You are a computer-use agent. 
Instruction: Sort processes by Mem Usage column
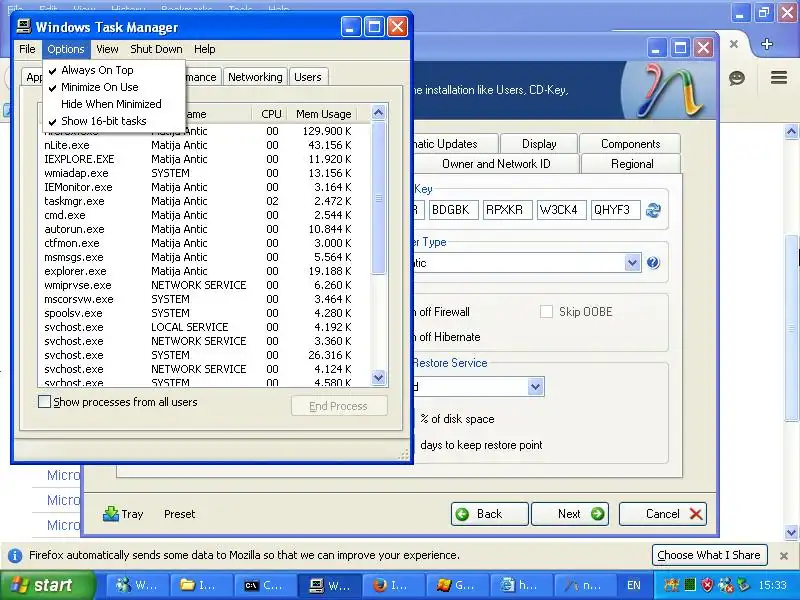pos(323,114)
